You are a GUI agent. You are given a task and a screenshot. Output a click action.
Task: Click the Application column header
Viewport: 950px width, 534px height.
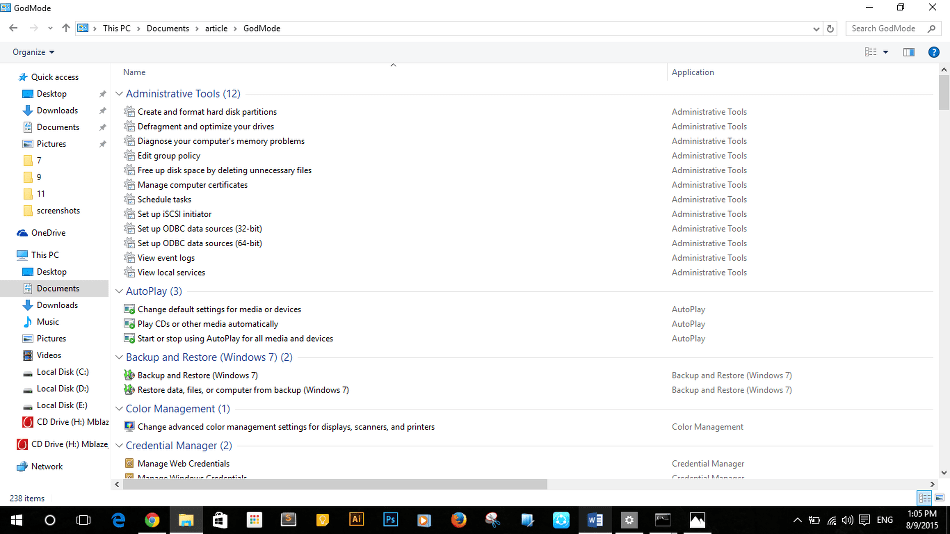(x=693, y=72)
